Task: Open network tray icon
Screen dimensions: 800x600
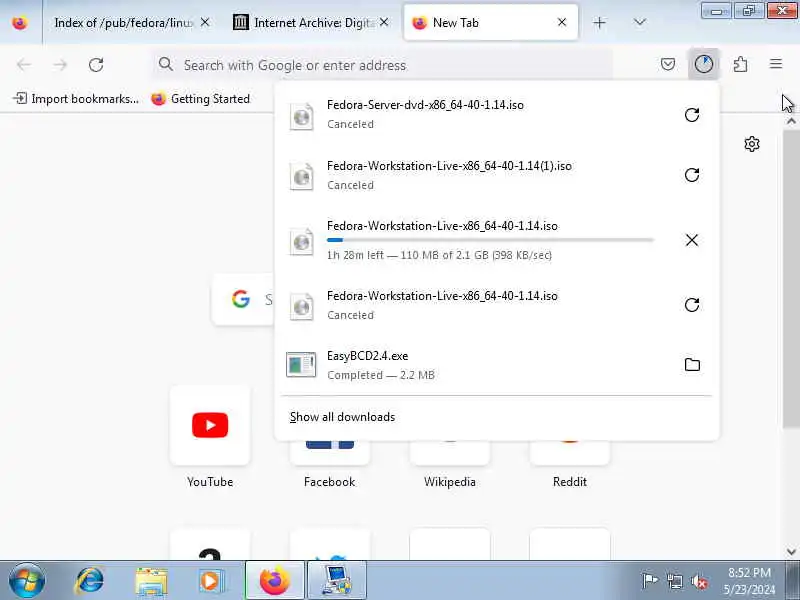Action: click(x=674, y=581)
